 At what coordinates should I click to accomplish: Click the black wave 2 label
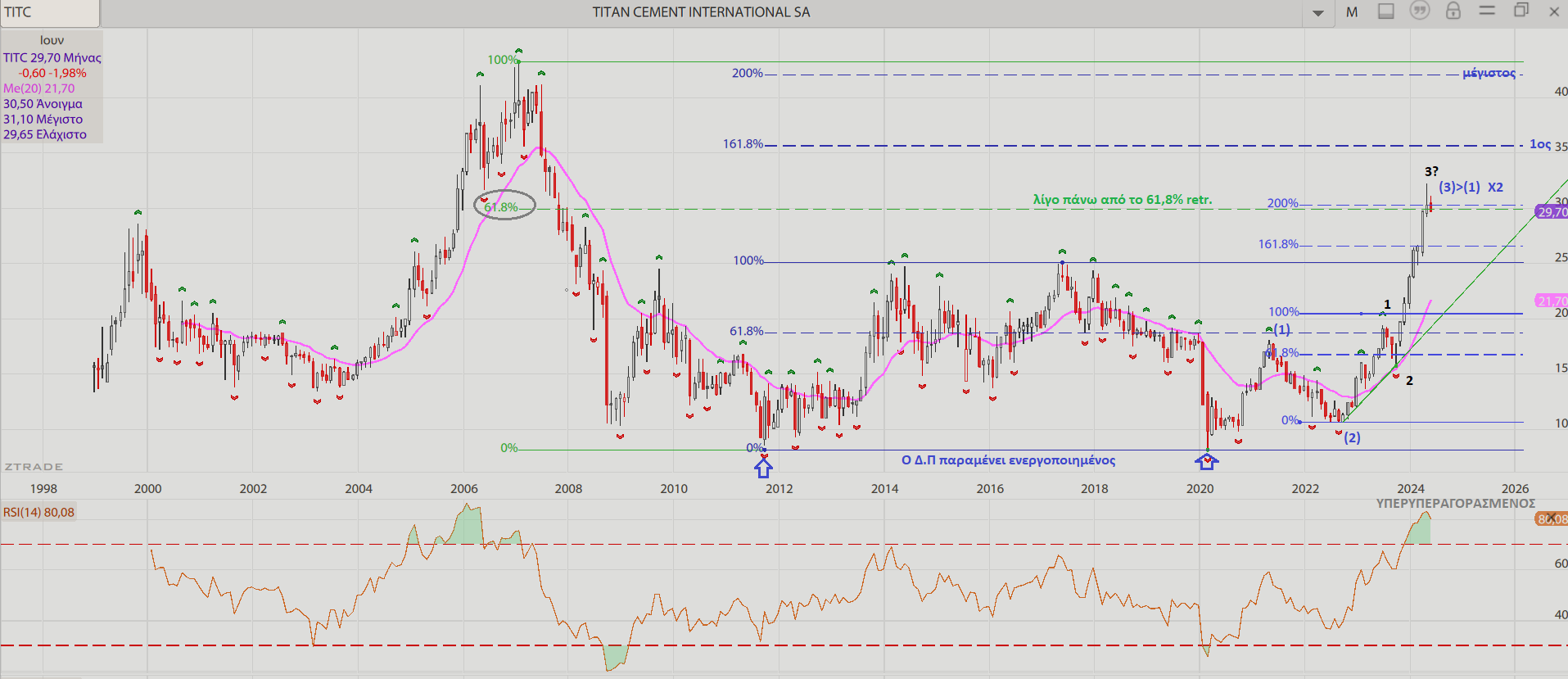click(1409, 380)
